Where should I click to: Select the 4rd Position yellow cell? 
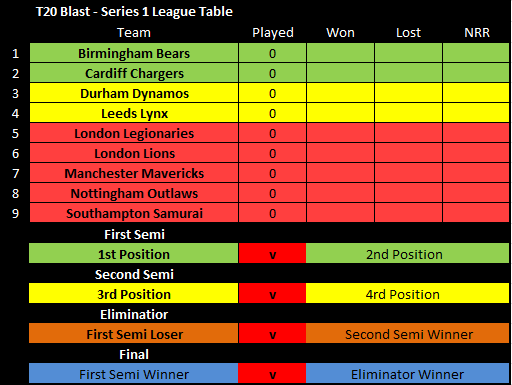(x=407, y=293)
